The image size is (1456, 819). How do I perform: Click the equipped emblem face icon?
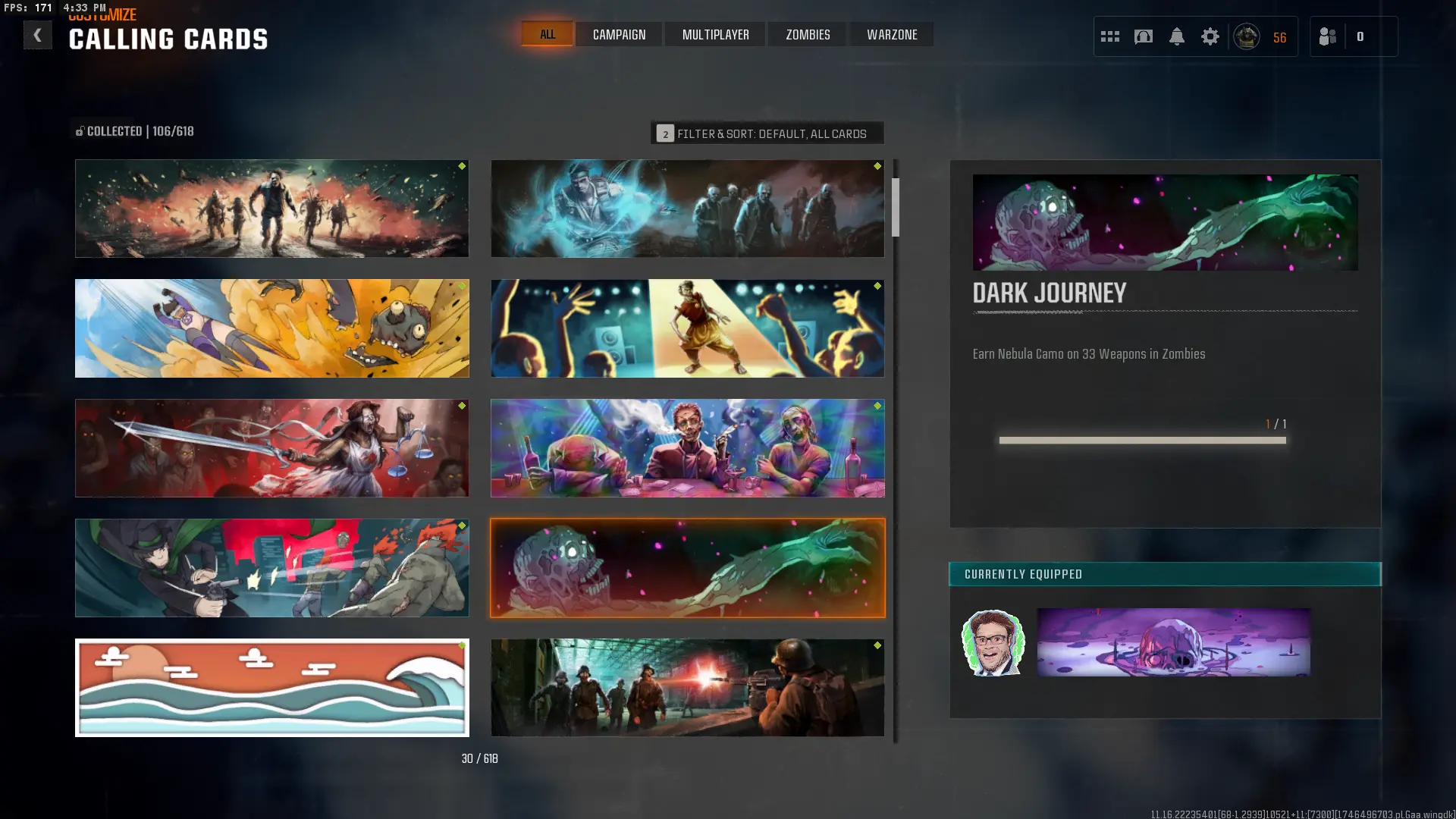993,642
